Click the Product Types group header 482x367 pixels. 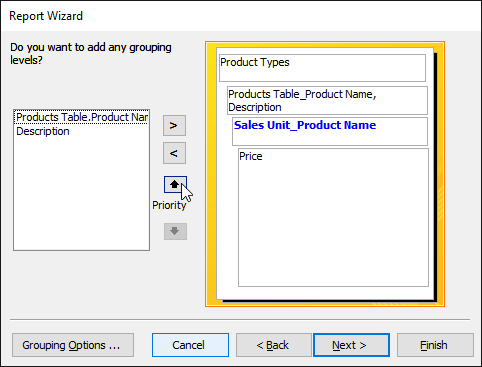[322, 68]
